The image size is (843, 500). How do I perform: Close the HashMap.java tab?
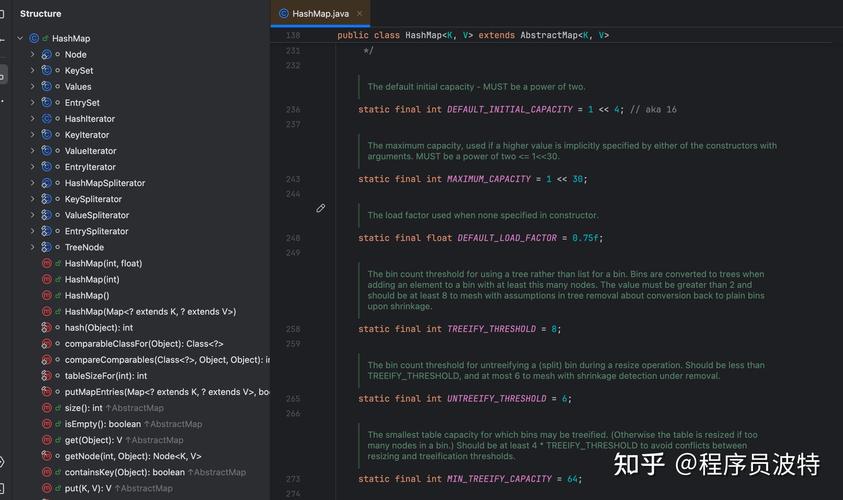(x=360, y=13)
